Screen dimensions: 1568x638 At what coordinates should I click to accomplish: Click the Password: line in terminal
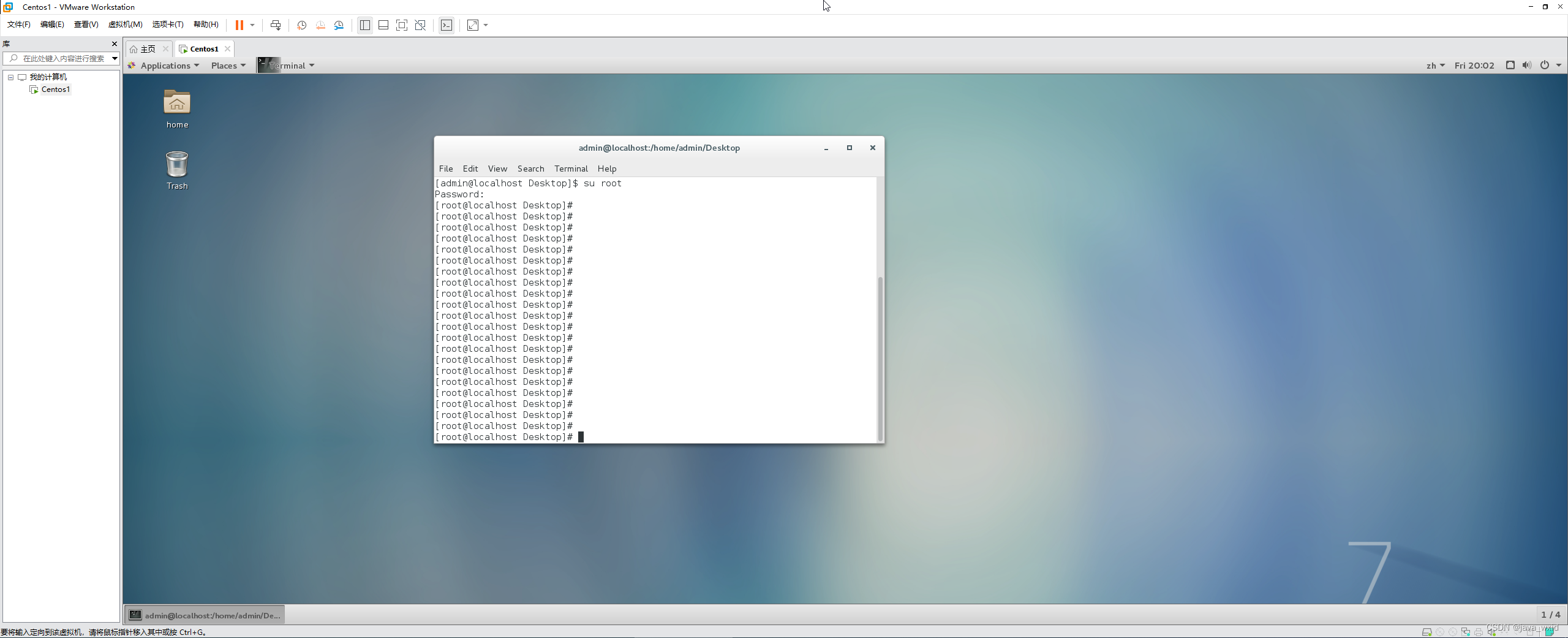[459, 194]
